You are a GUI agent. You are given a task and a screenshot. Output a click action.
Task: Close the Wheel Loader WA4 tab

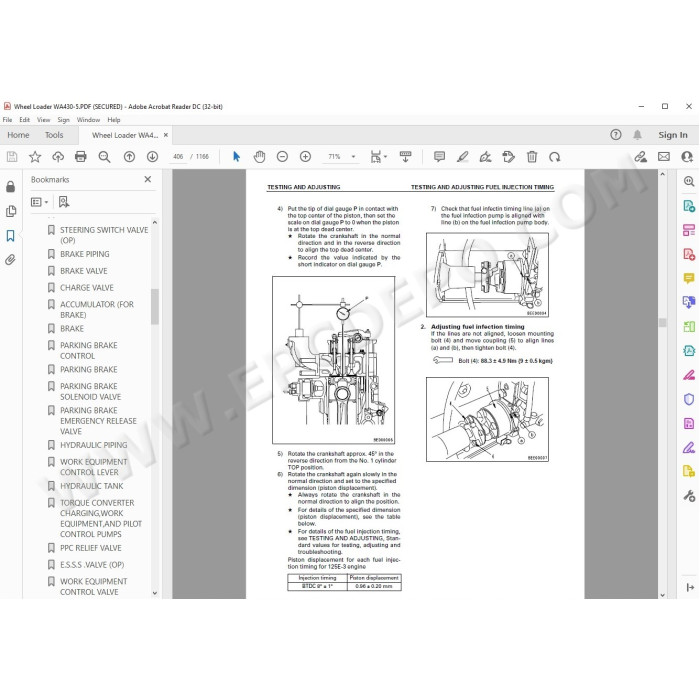166,135
